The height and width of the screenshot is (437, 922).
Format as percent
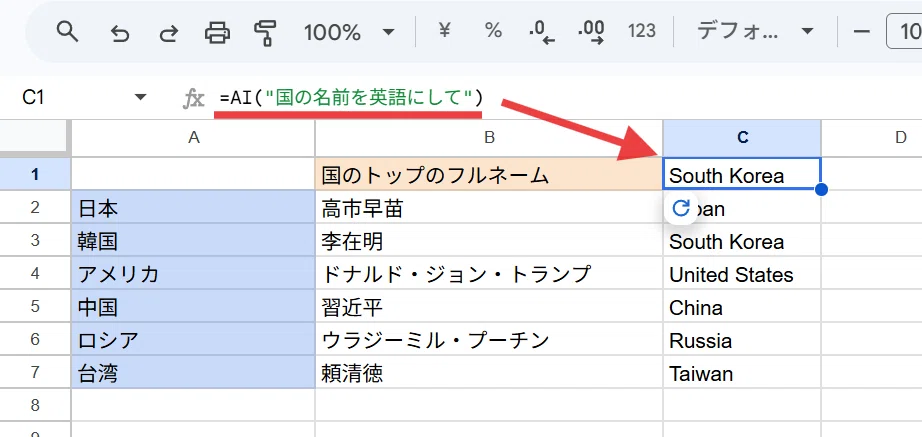pos(493,31)
